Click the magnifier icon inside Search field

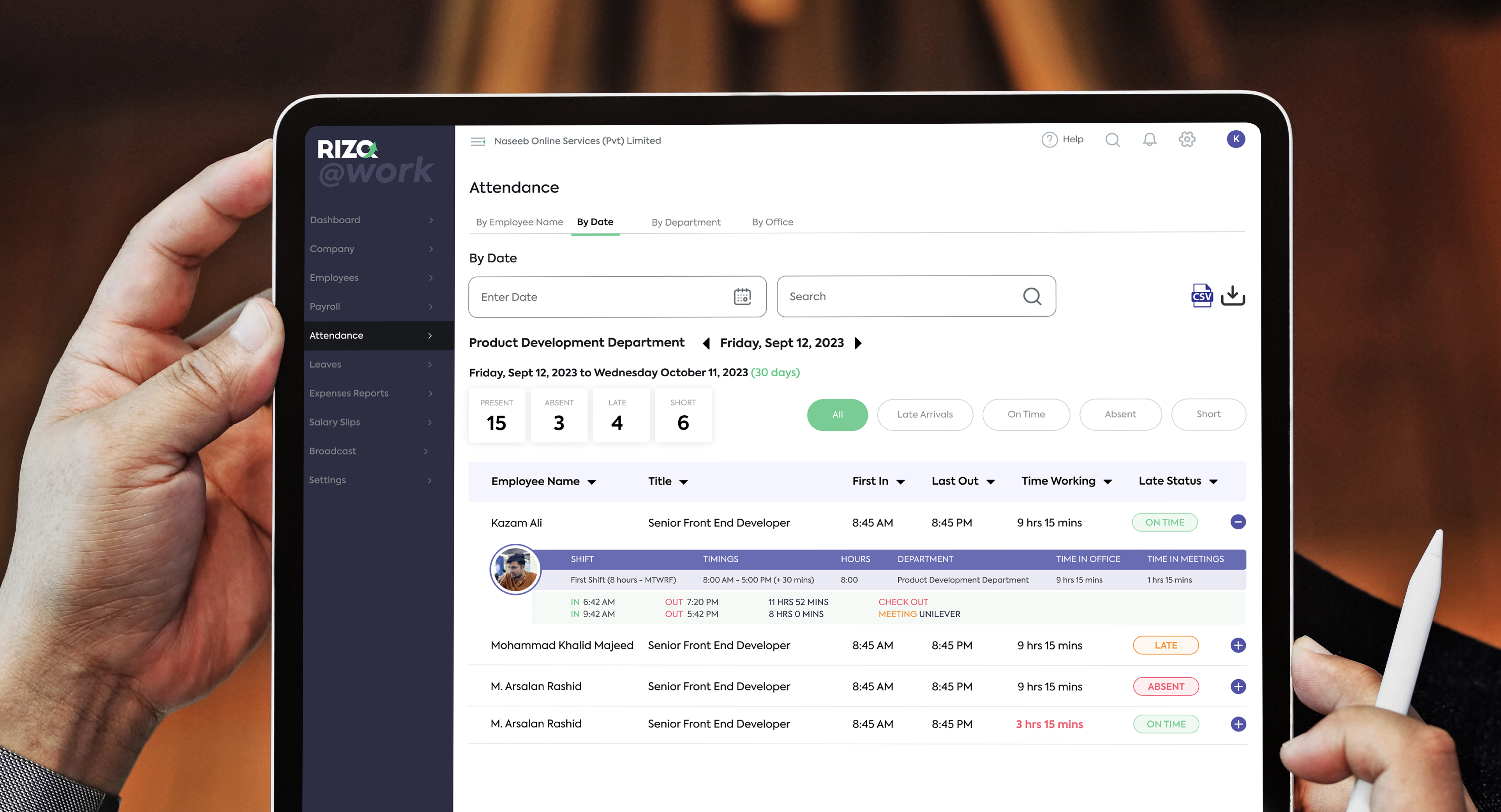click(x=1032, y=296)
